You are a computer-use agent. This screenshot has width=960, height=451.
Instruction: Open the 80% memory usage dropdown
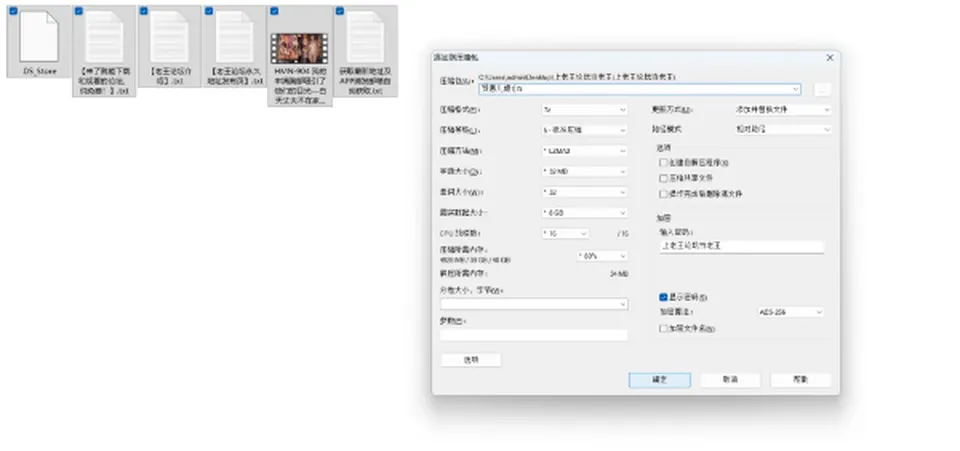[x=602, y=256]
